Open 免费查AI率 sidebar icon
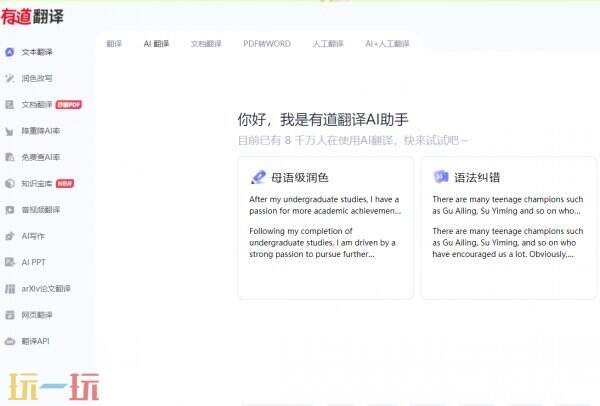600x406 pixels. (x=10, y=157)
